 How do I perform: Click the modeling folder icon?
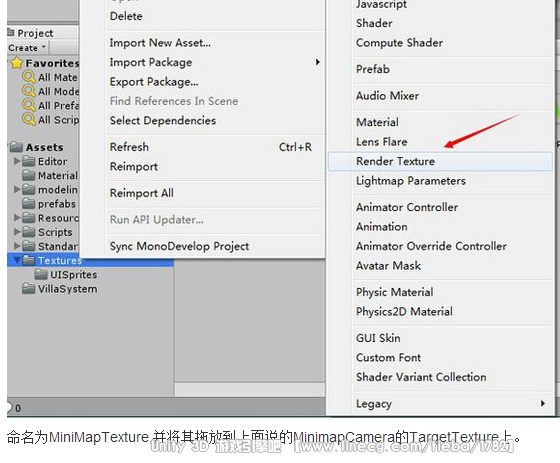coord(29,189)
